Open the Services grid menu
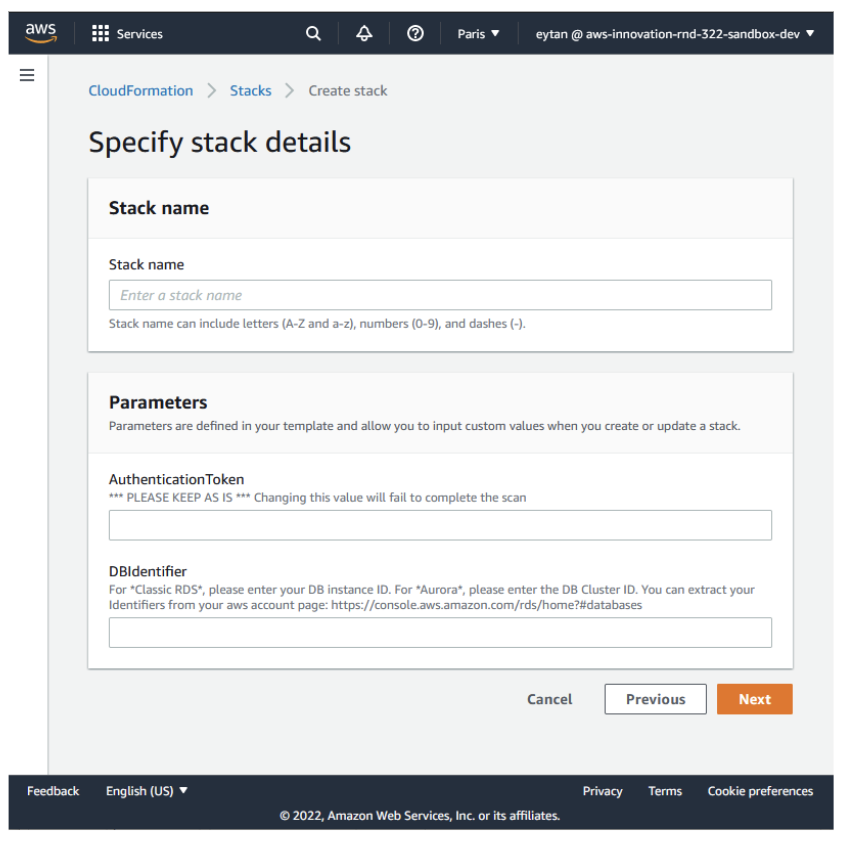 (127, 34)
